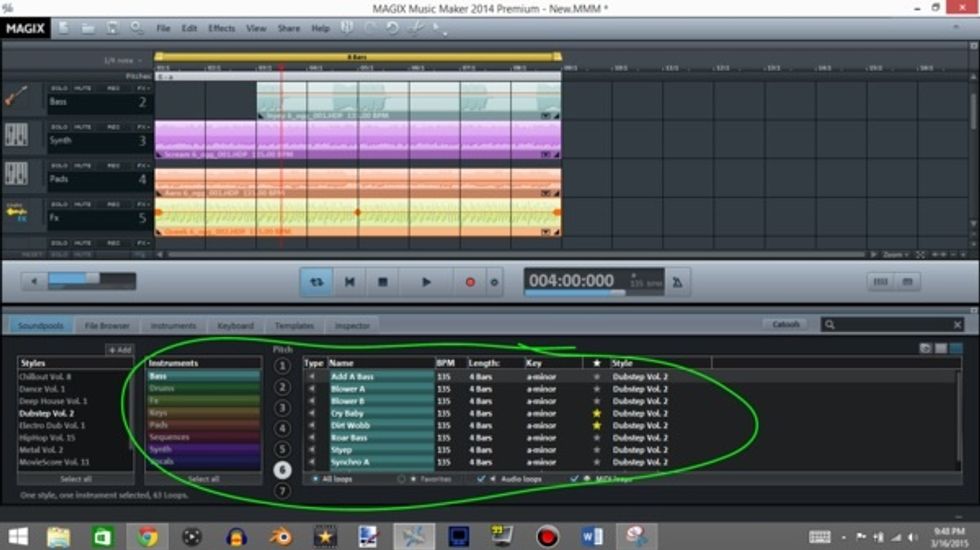This screenshot has width=980, height=550.
Task: Select the Synth instrument color row
Action: point(204,449)
